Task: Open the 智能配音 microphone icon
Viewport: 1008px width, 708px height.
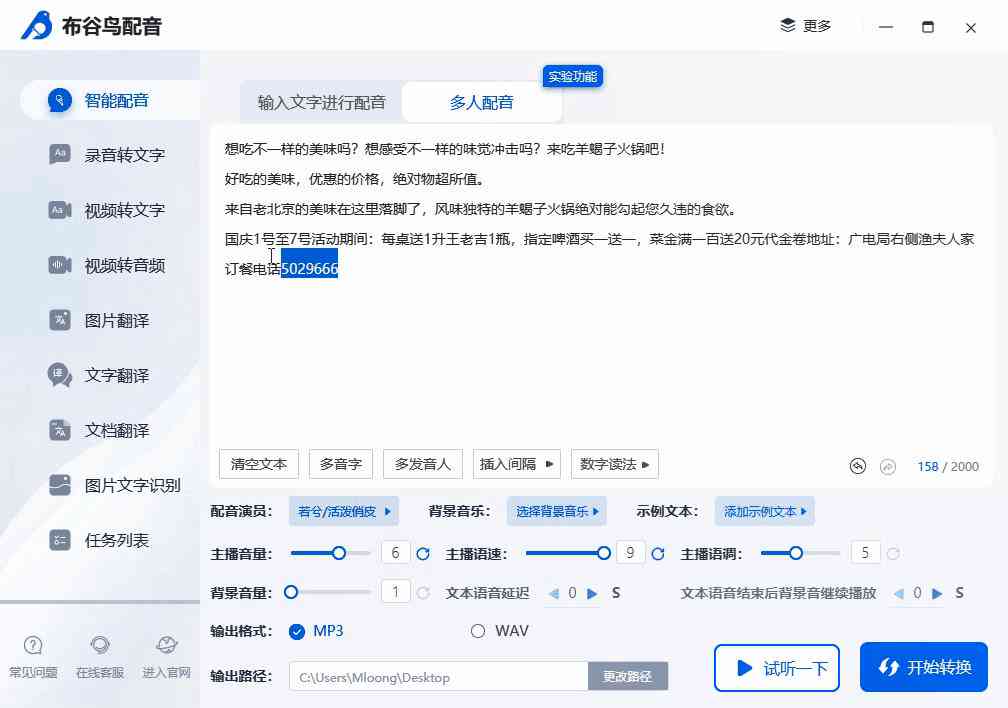Action: (x=60, y=100)
